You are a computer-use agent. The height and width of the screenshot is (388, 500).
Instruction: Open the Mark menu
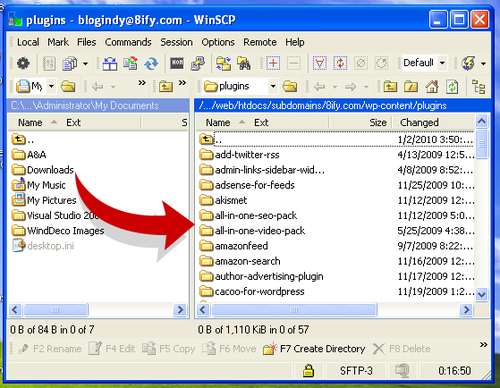[58, 42]
